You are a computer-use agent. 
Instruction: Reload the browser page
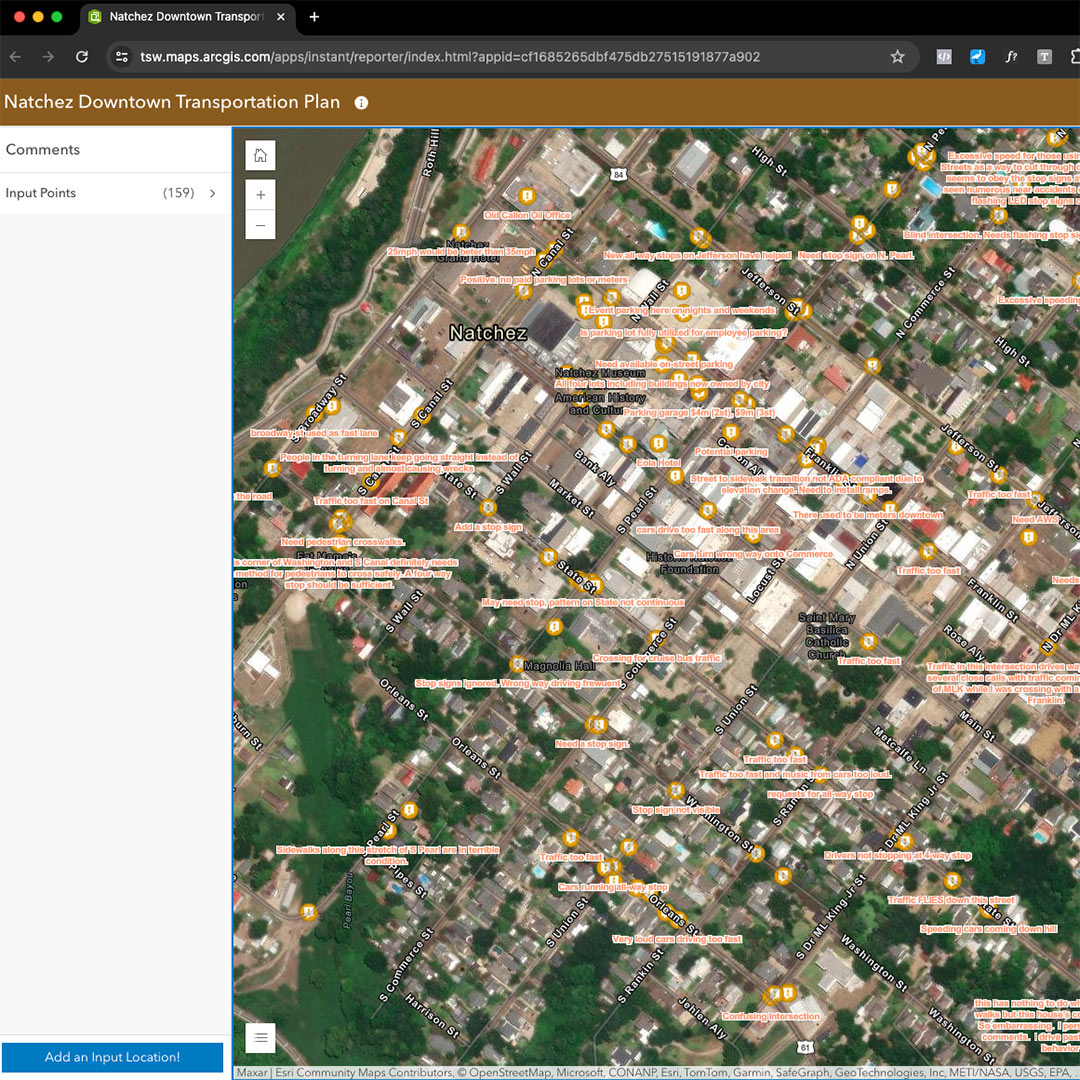click(82, 57)
